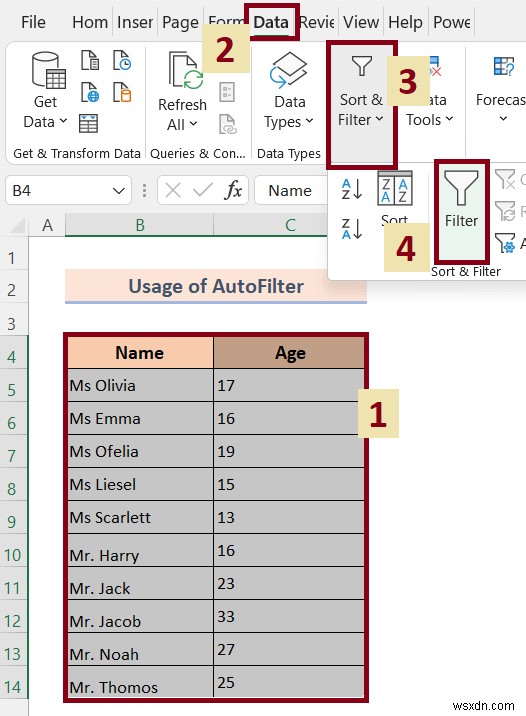Image resolution: width=526 pixels, height=716 pixels.
Task: Open the Forecast dropdown
Action: [x=500, y=90]
